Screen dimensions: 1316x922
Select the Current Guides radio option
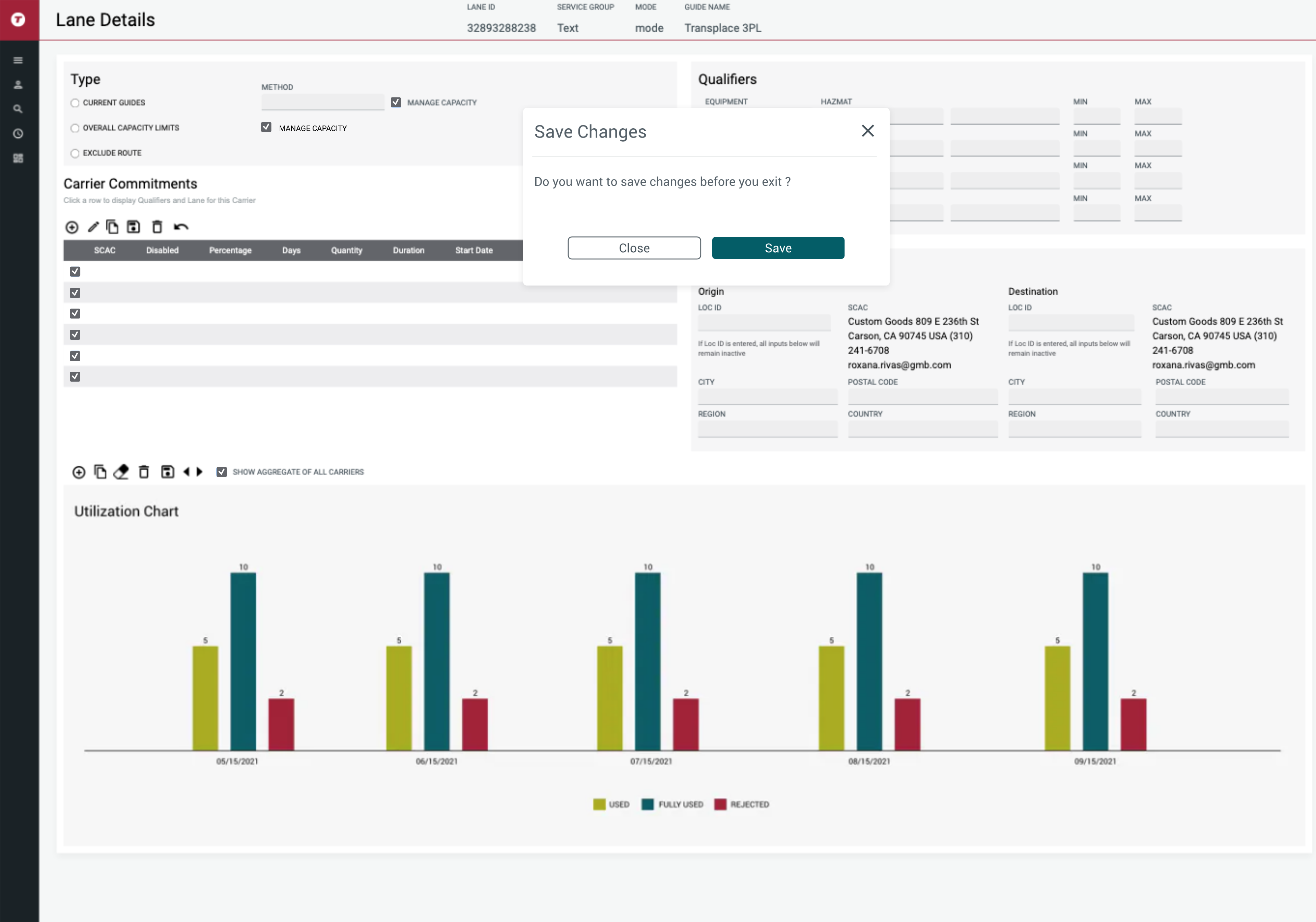74,103
